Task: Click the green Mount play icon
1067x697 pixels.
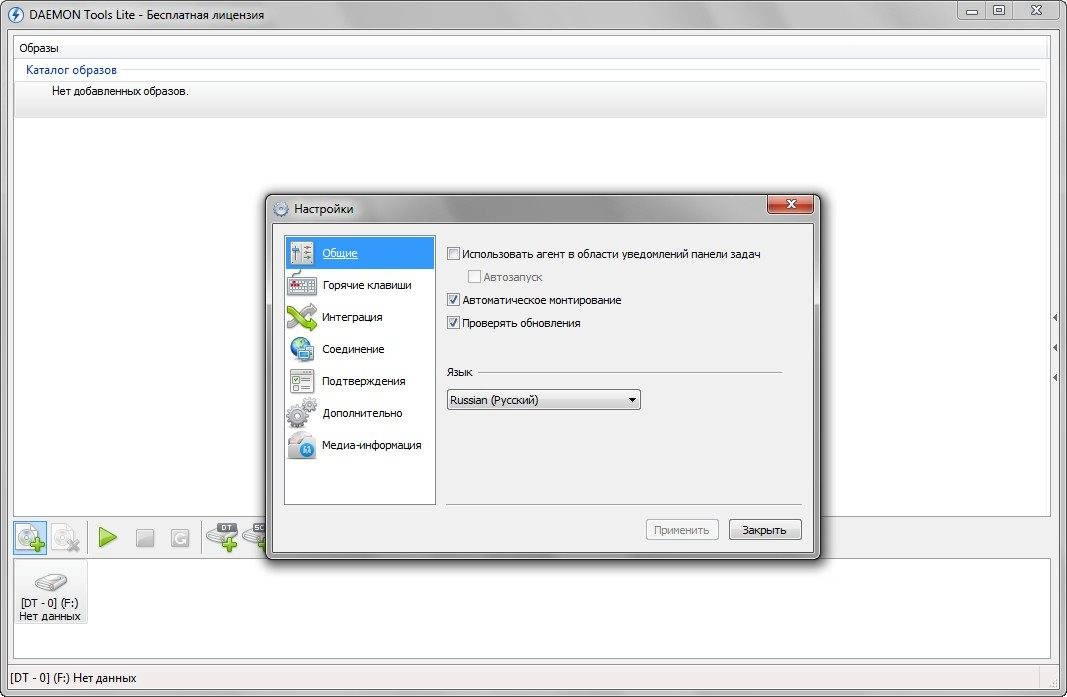Action: 108,538
